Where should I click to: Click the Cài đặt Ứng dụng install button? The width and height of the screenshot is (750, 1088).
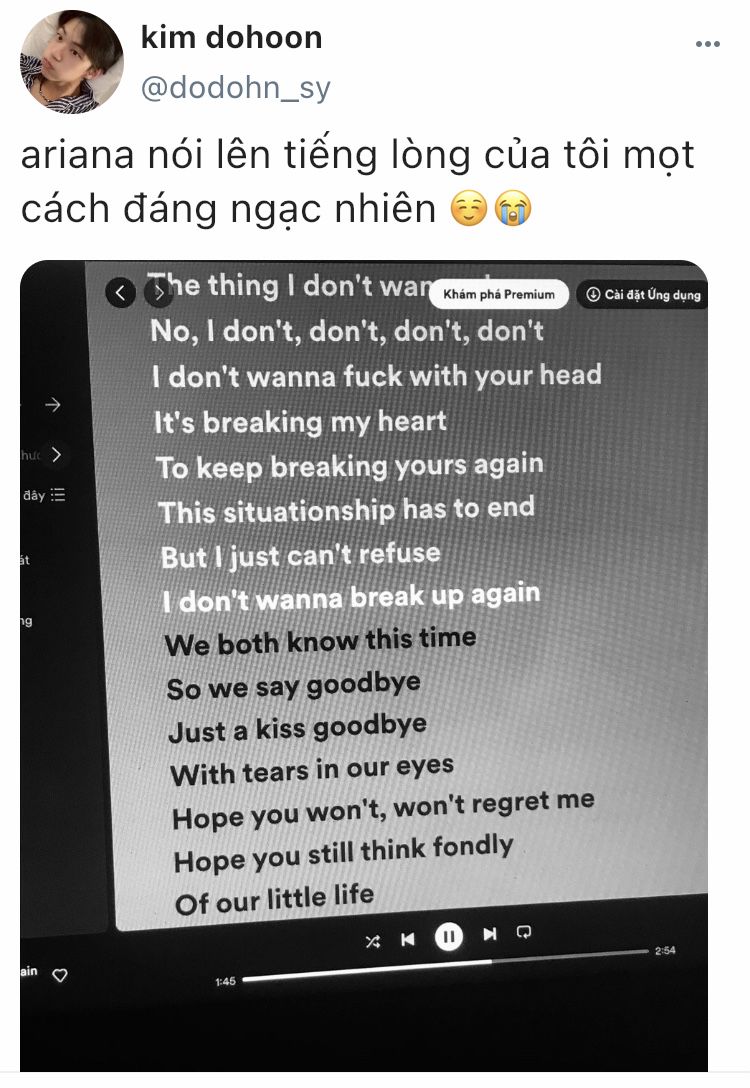[x=643, y=294]
